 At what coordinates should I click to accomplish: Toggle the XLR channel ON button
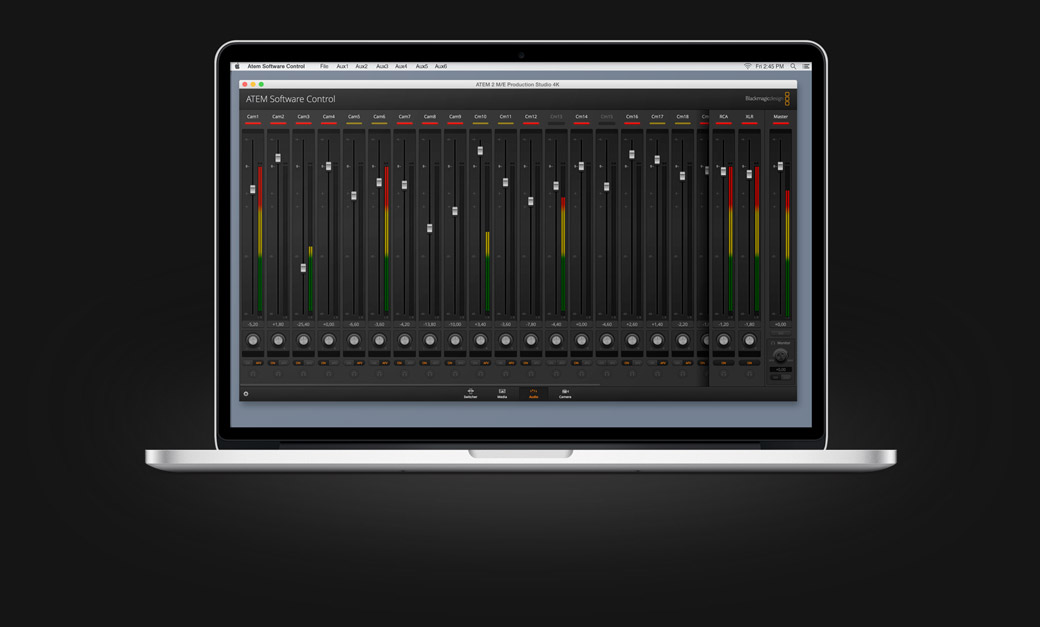pyautogui.click(x=749, y=363)
